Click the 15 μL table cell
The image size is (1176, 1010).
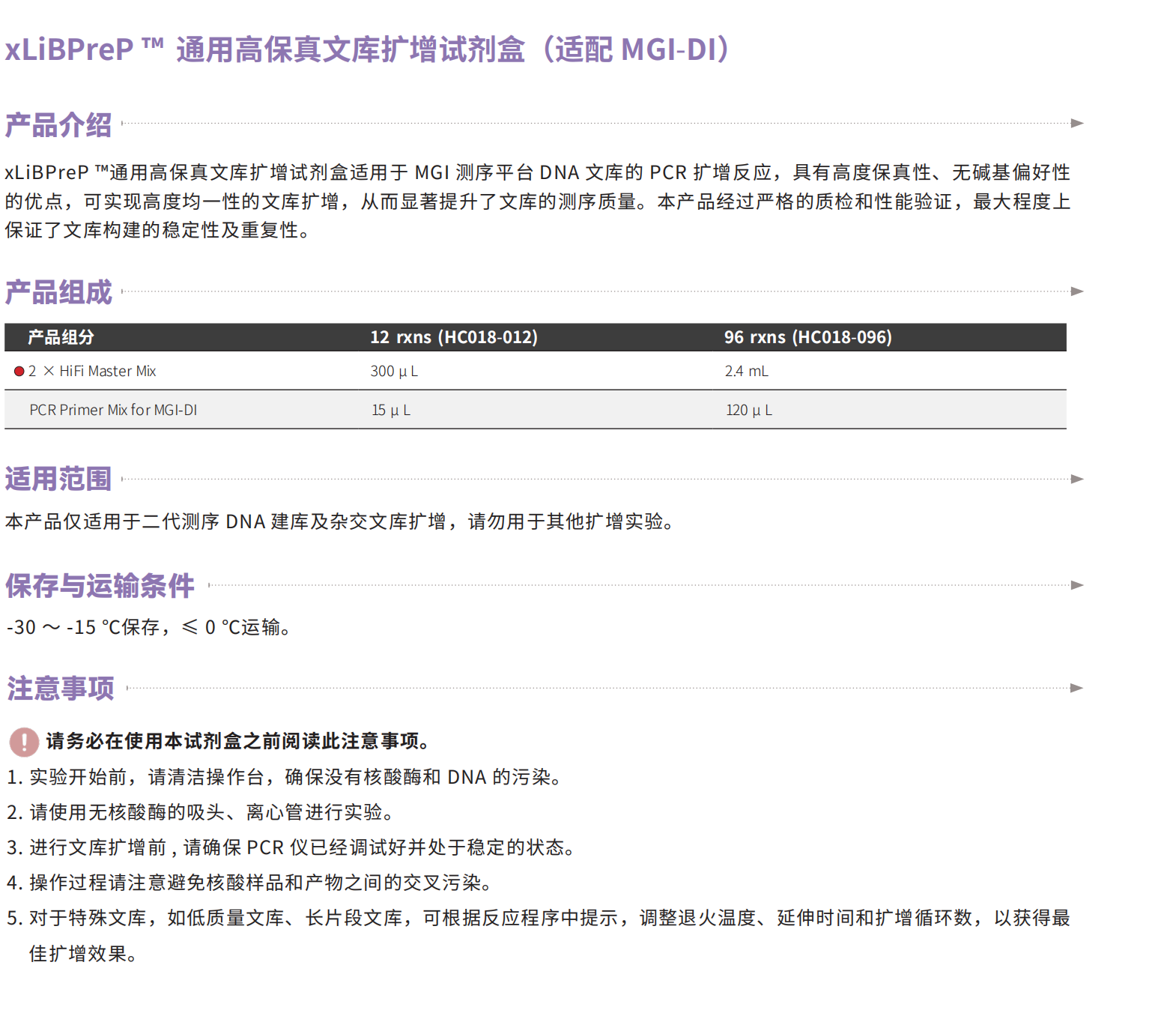tap(391, 410)
